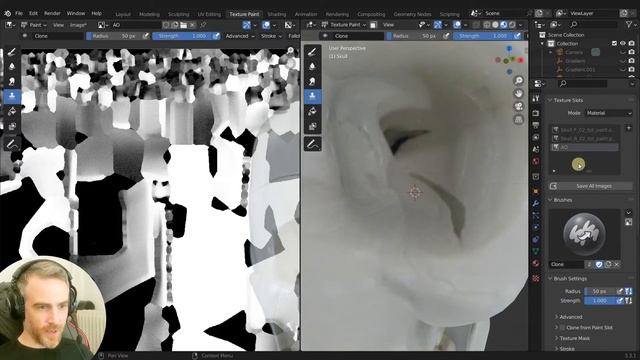Select Fill tool in 3D viewport toolbar
Screen dimensions: 640x360
coord(312,111)
